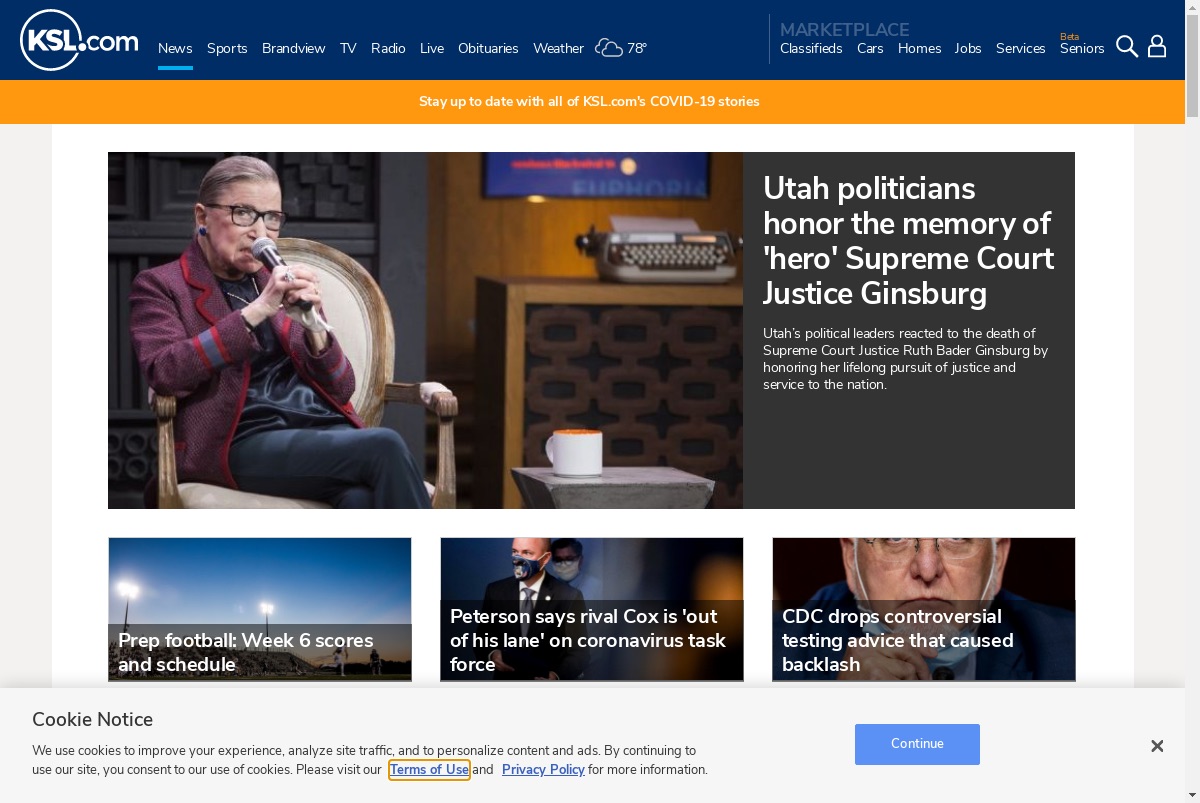Viewport: 1200px width, 803px height.
Task: Open the Weather section
Action: click(558, 48)
